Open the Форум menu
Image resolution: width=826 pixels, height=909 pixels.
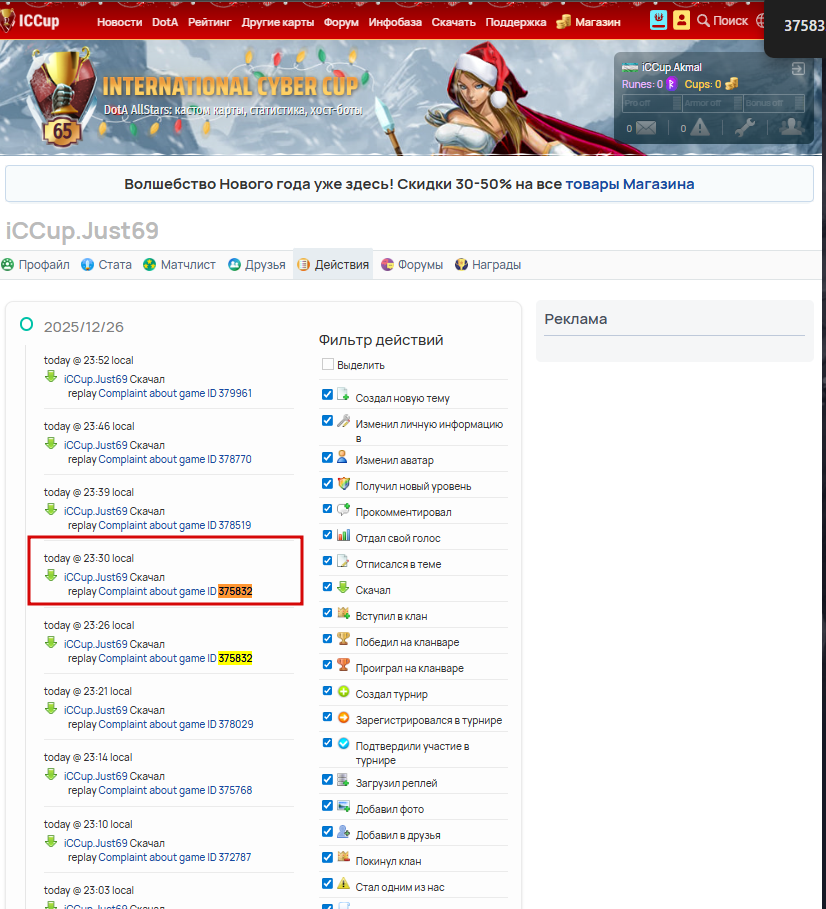click(x=341, y=22)
